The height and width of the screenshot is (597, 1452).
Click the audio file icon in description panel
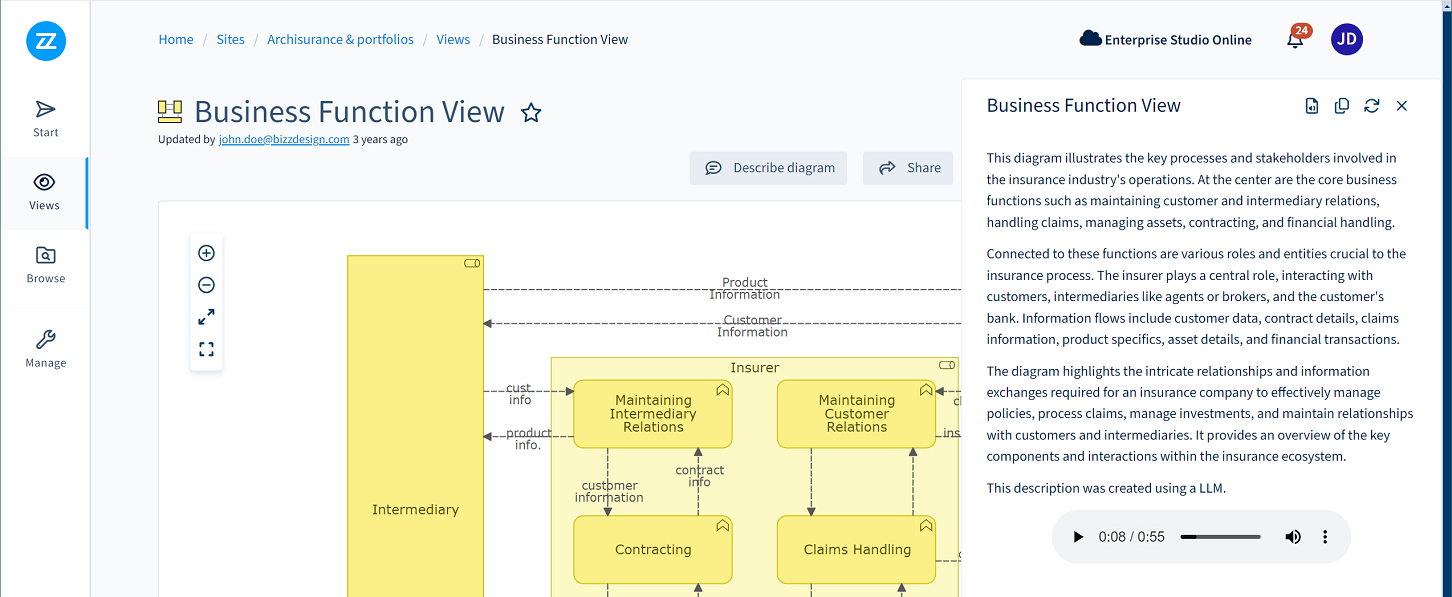1312,106
